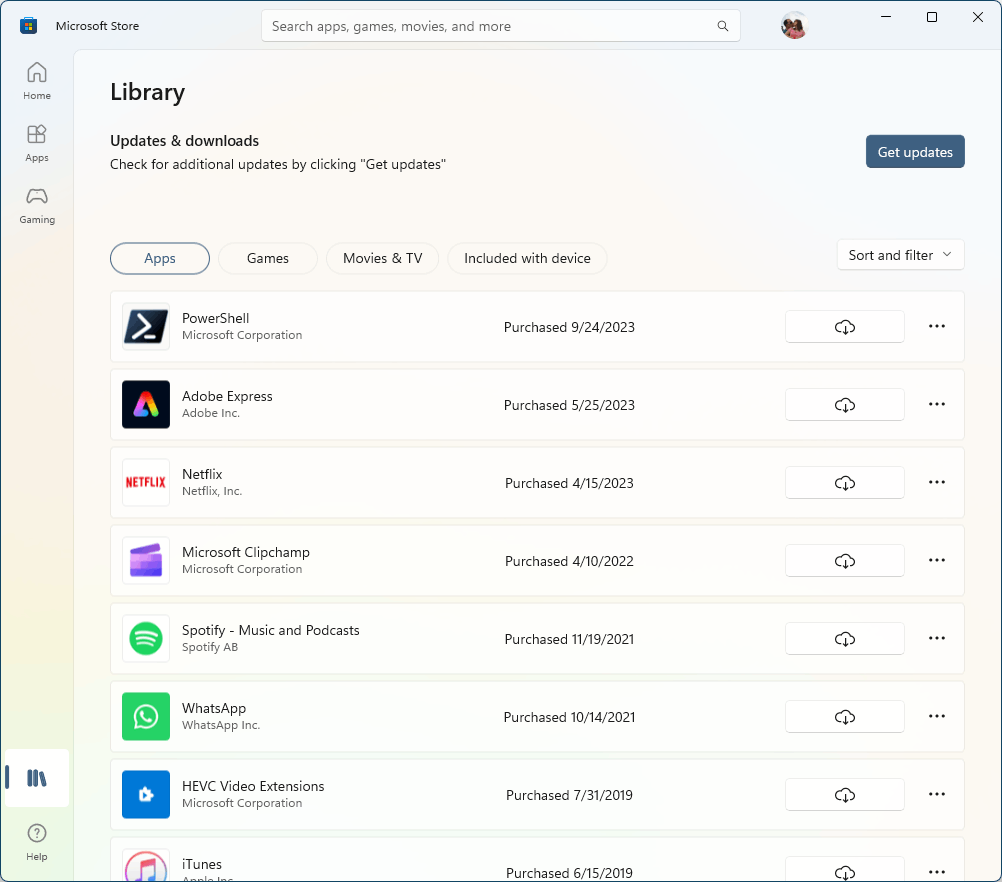1002x882 pixels.
Task: Click the search magnifier icon
Action: click(x=723, y=26)
